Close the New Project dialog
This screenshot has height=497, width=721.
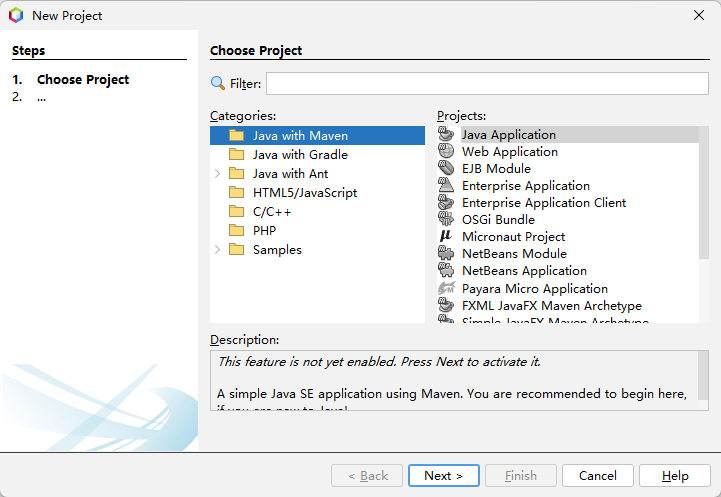699,15
